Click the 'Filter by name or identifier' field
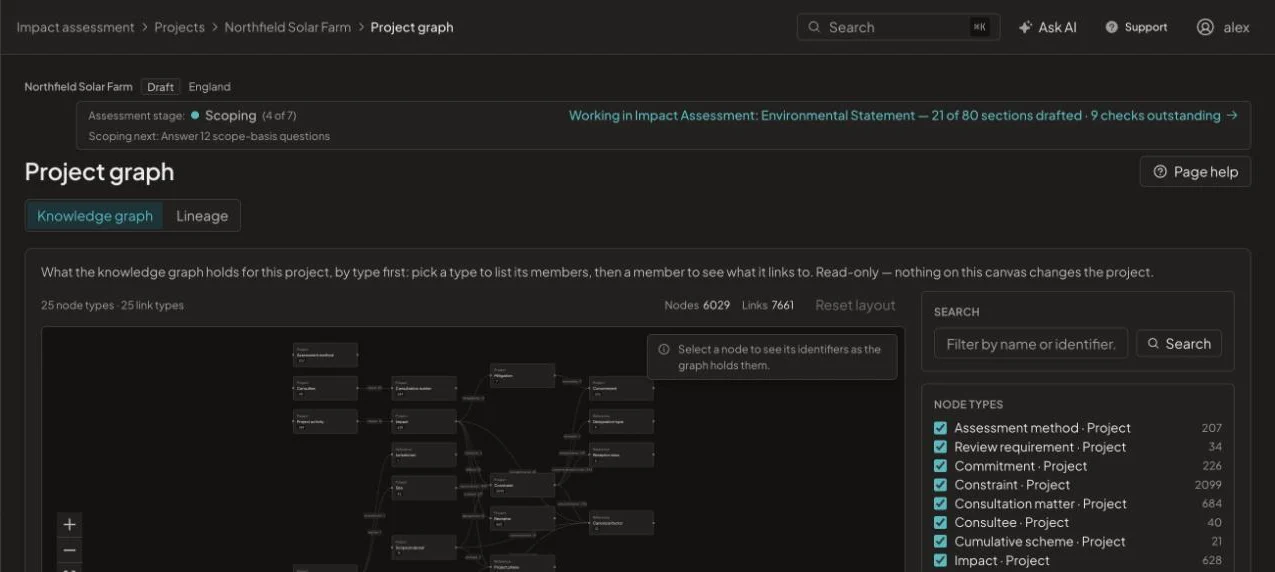Screen dimensions: 1275x572 [1031, 344]
